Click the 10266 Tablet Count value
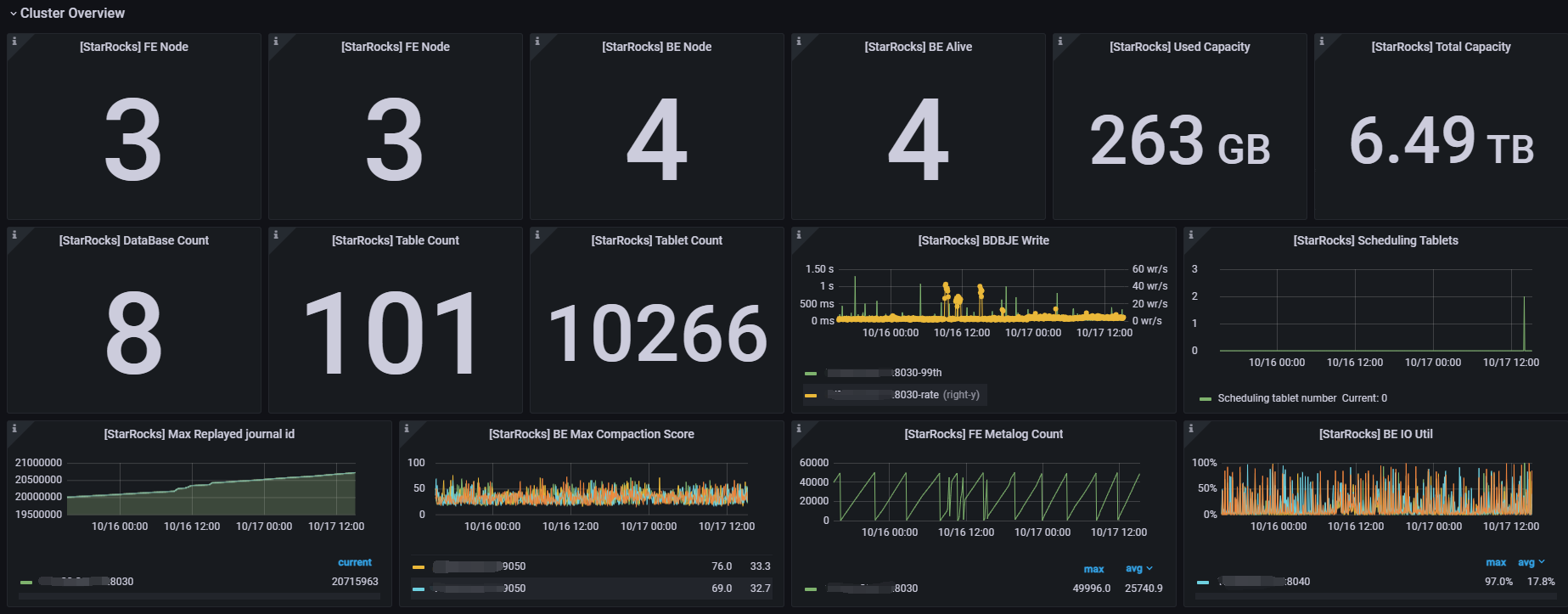This screenshot has width=1568, height=614. click(656, 334)
